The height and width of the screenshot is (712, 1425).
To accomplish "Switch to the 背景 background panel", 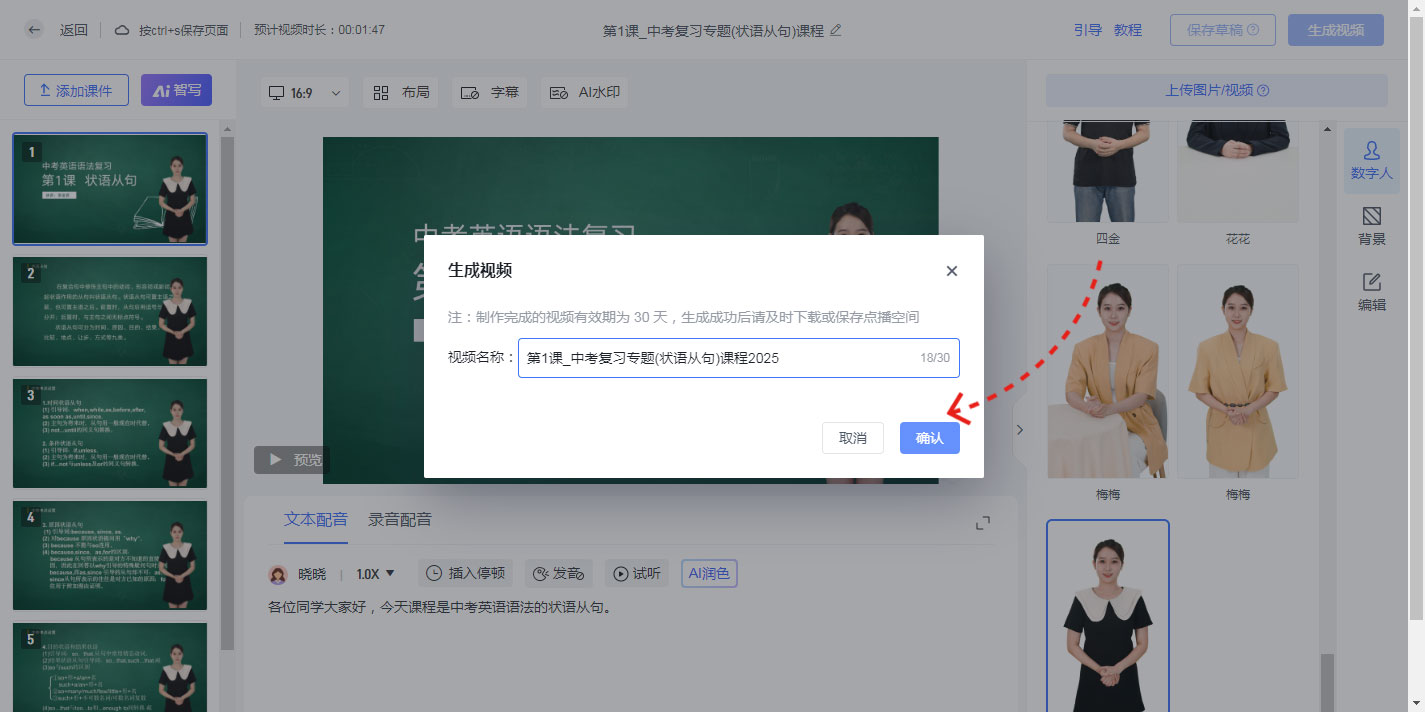I will pyautogui.click(x=1371, y=225).
